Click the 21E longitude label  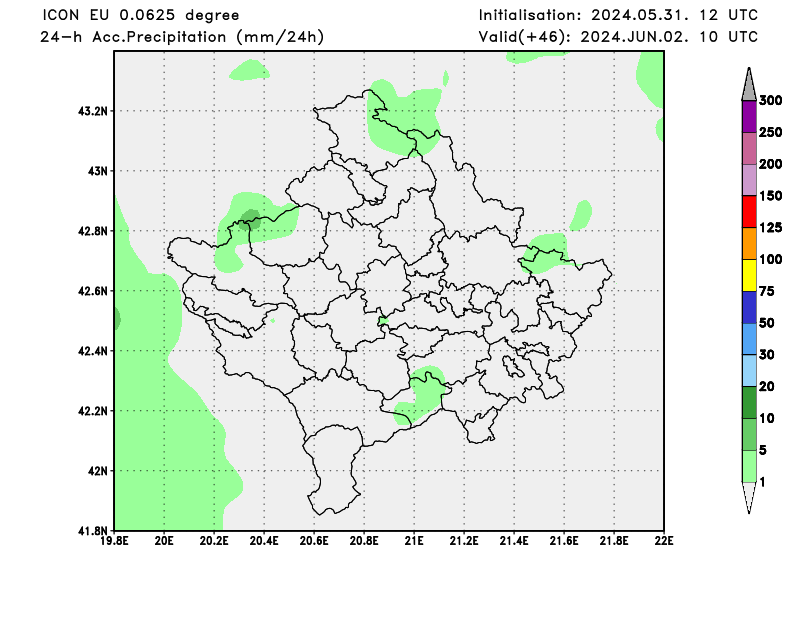pos(414,540)
